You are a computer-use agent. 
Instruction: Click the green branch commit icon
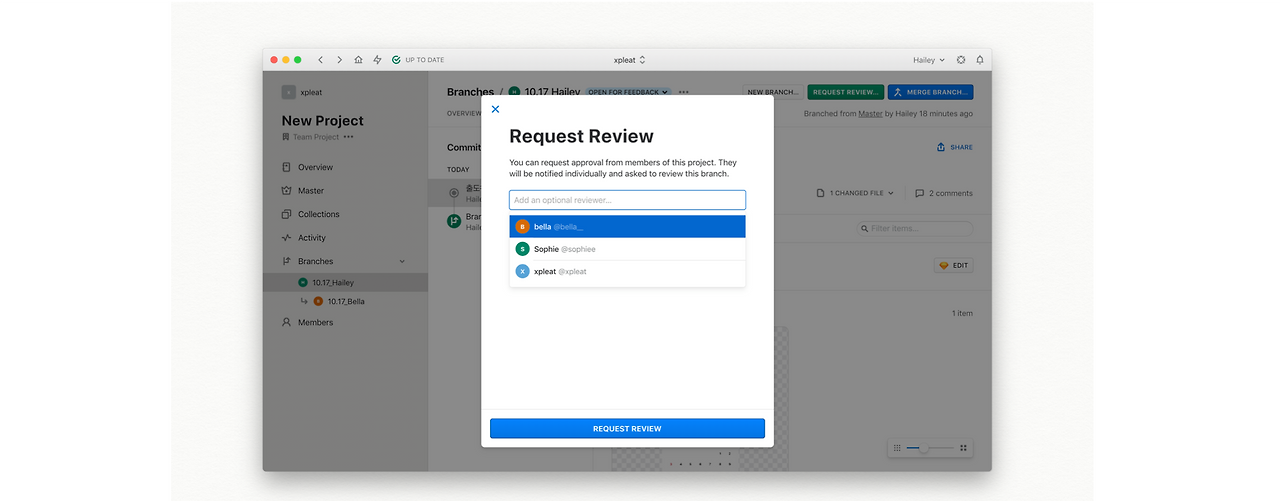point(454,221)
